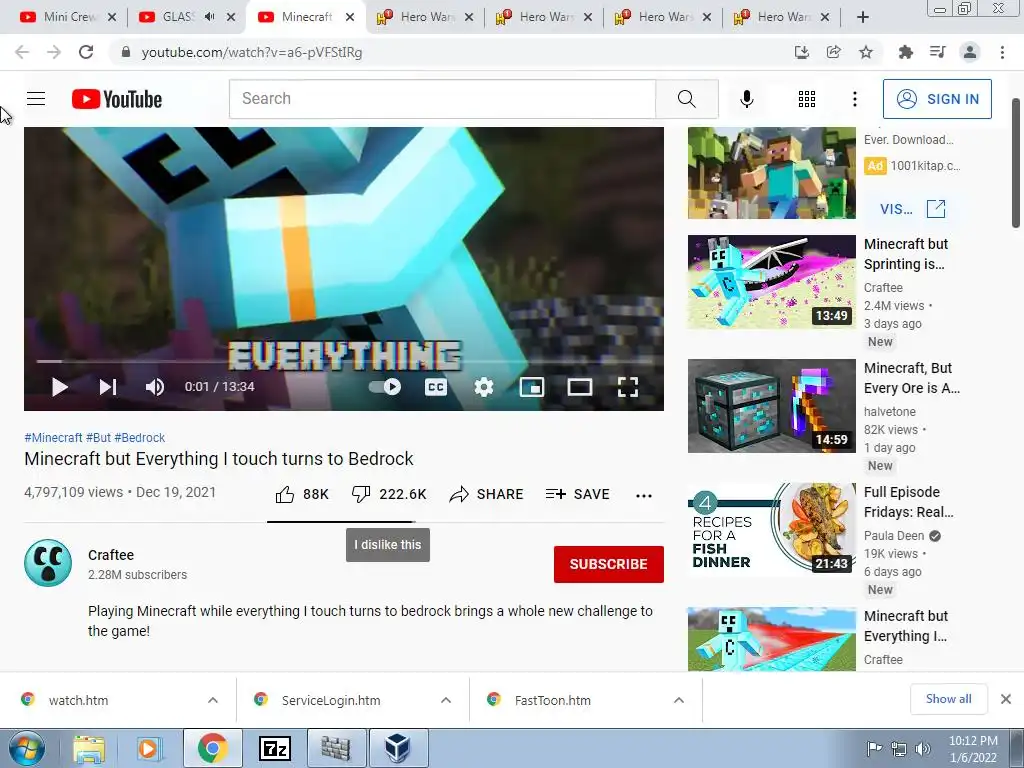
Task: Click the page vertical scrollbar
Action: click(1016, 163)
